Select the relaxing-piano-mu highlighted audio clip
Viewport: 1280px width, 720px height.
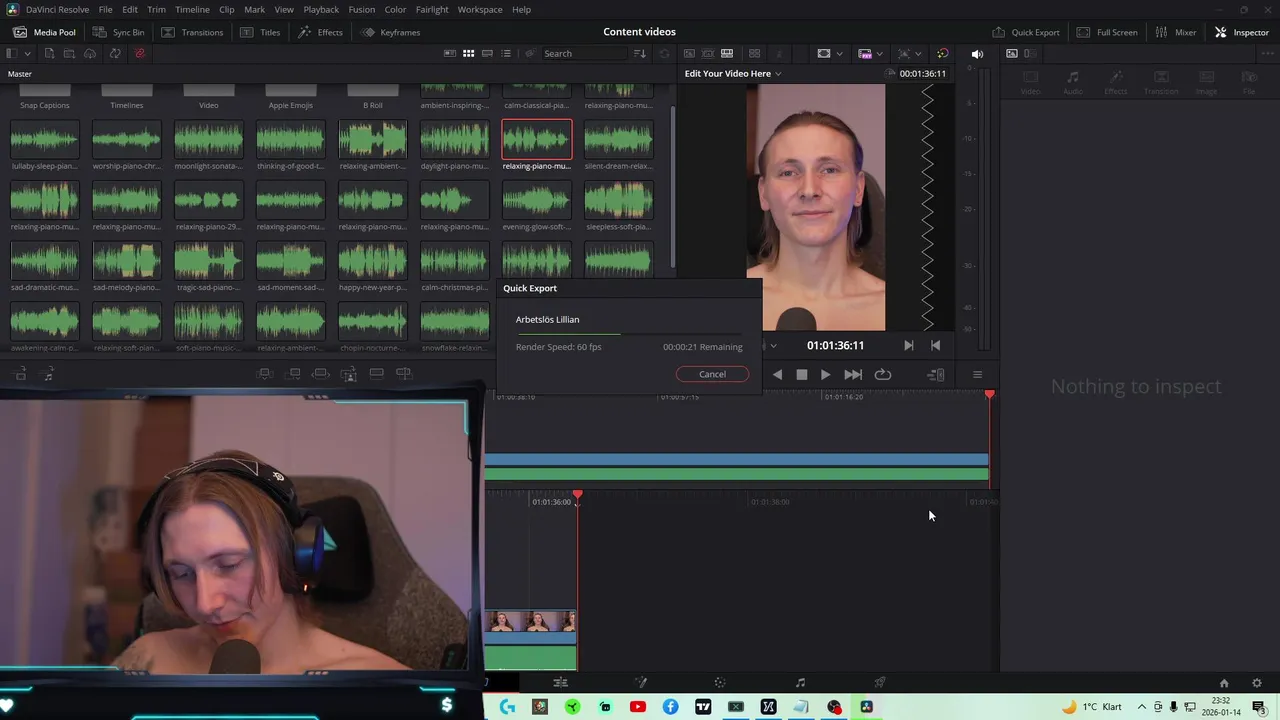(x=537, y=140)
